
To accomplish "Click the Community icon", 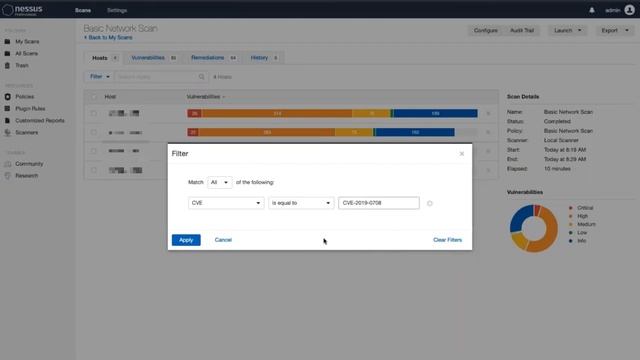I will click(x=7, y=164).
